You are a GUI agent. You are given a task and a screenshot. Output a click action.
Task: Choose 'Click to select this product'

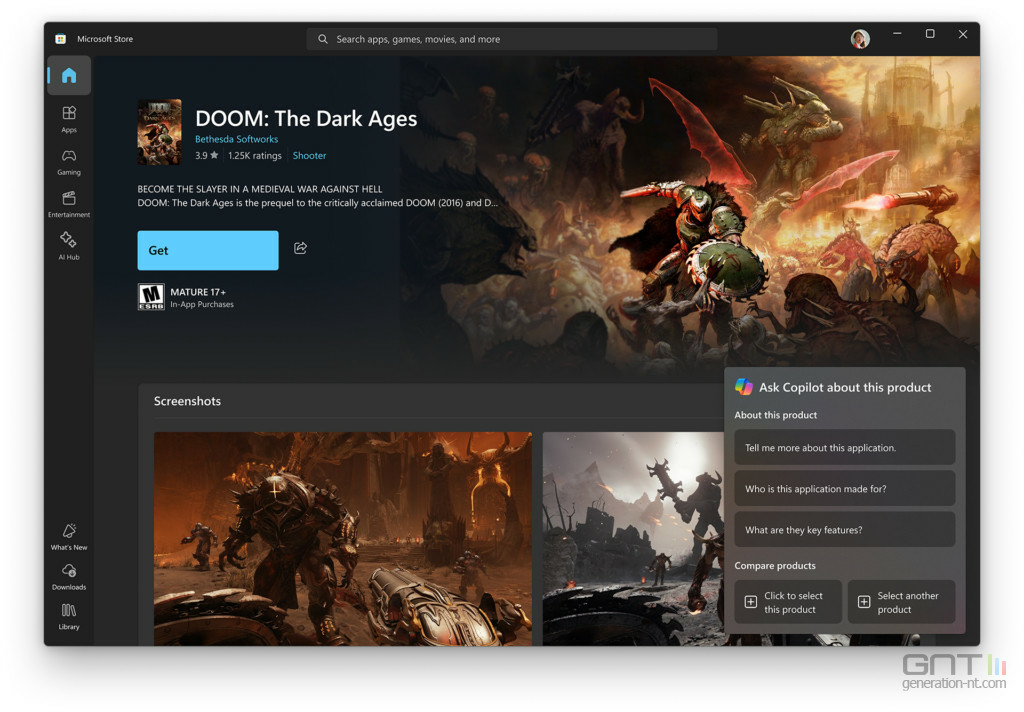pyautogui.click(x=788, y=602)
